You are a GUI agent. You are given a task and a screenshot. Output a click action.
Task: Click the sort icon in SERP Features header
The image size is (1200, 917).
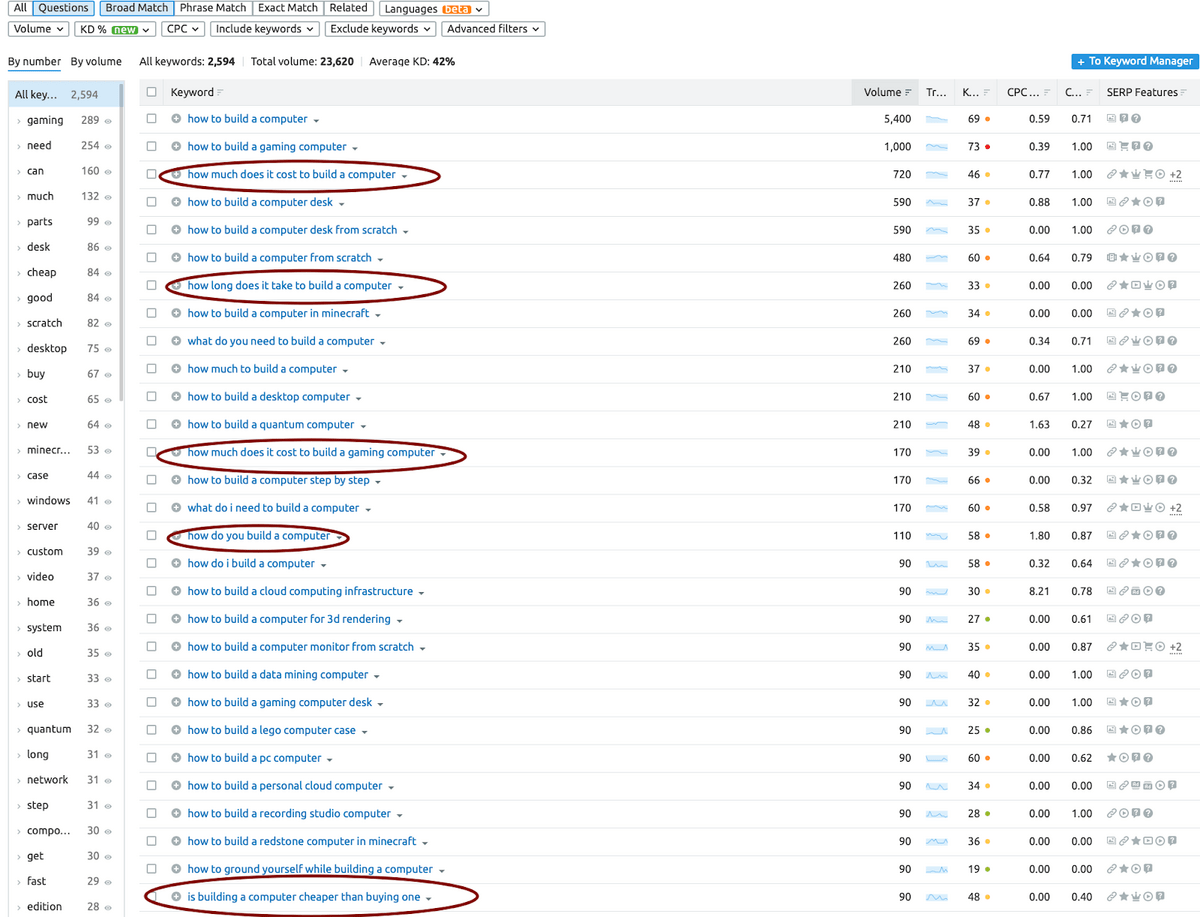[1185, 93]
